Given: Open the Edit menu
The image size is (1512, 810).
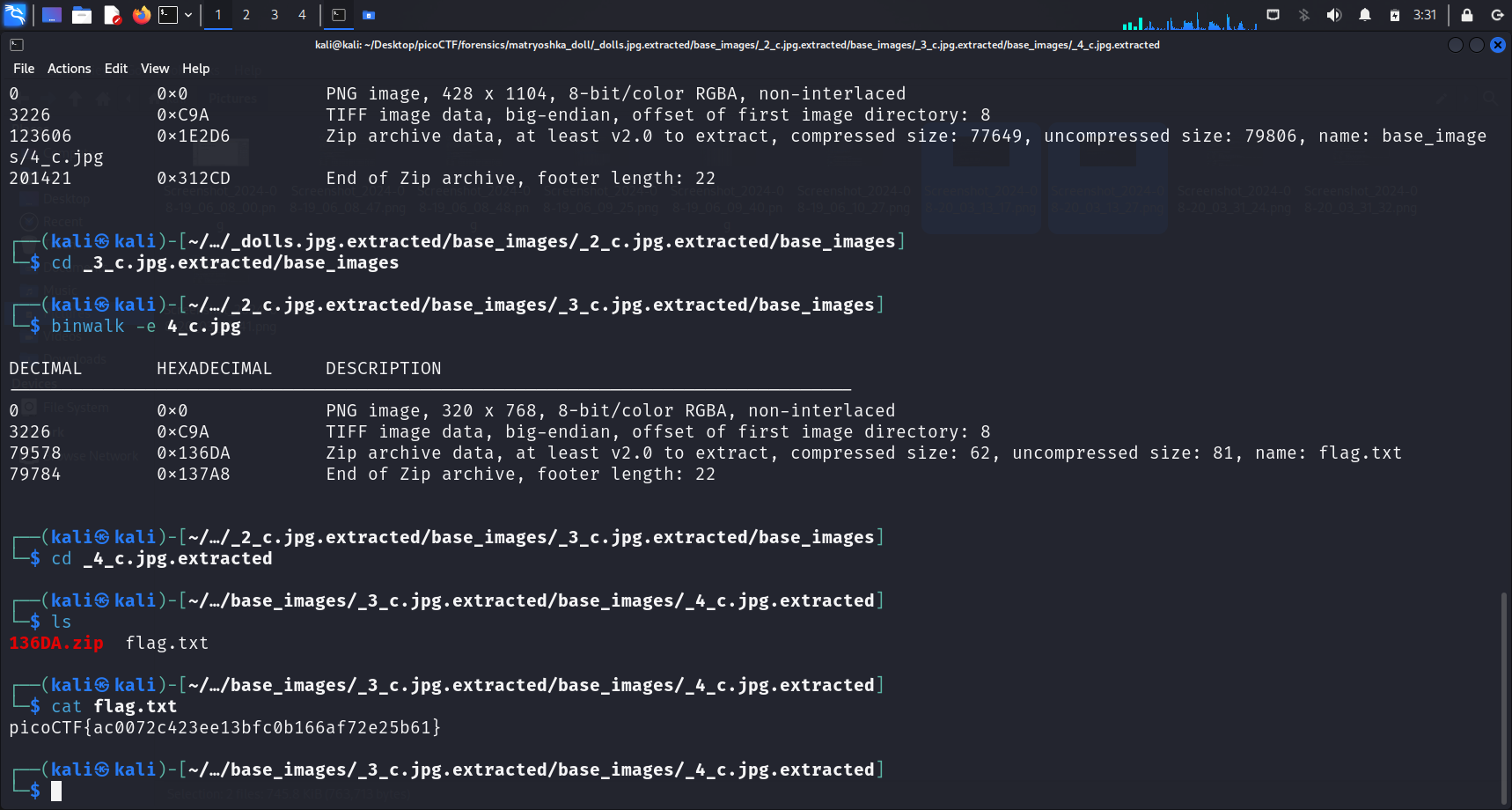Looking at the screenshot, I should (115, 69).
